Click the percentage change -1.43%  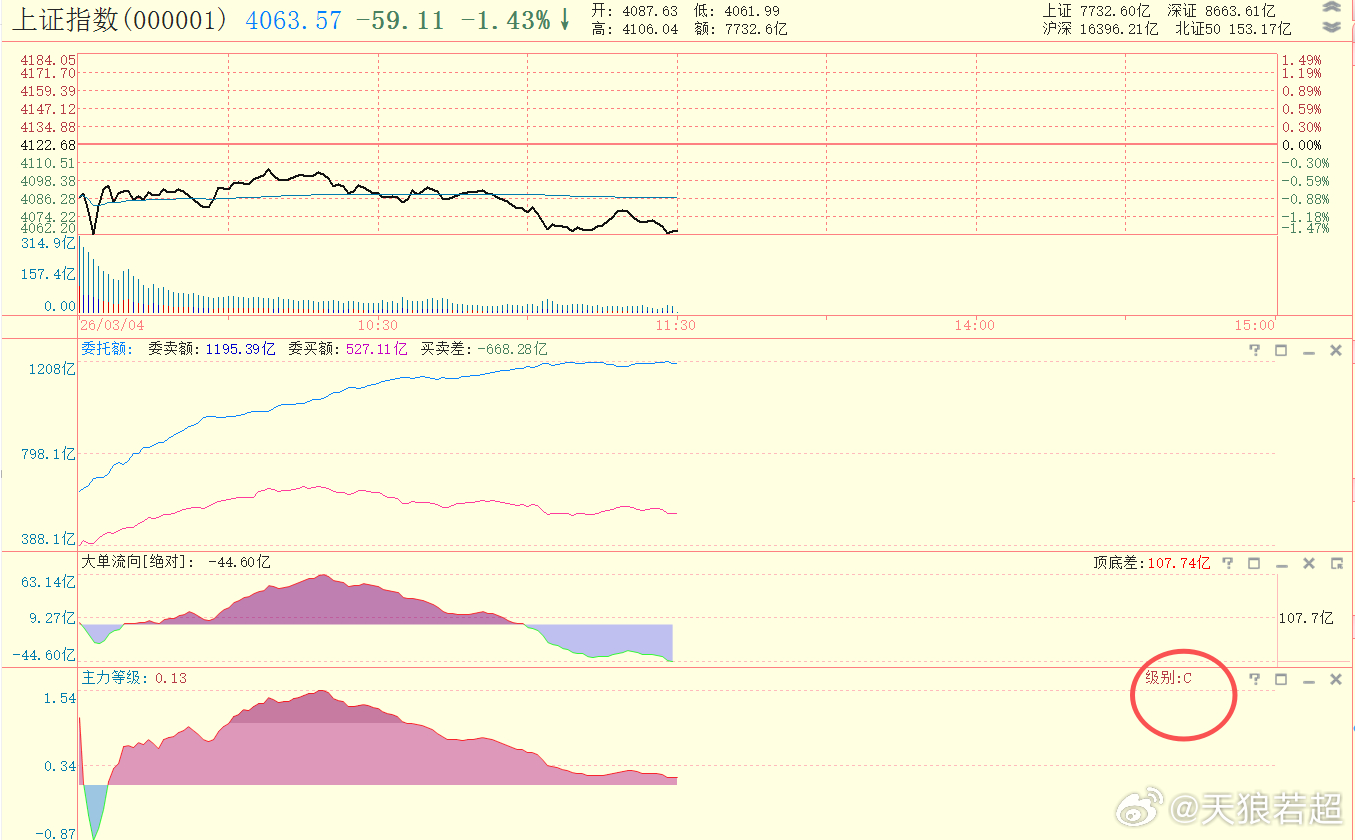tap(505, 20)
